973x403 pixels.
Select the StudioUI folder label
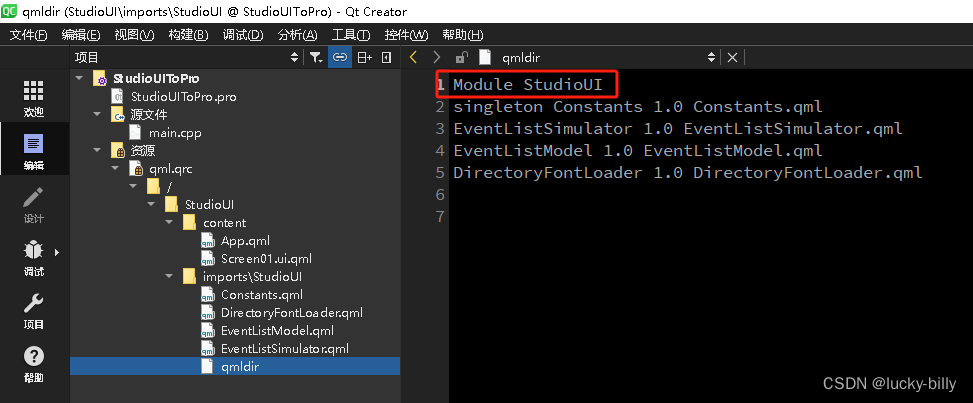click(x=209, y=205)
